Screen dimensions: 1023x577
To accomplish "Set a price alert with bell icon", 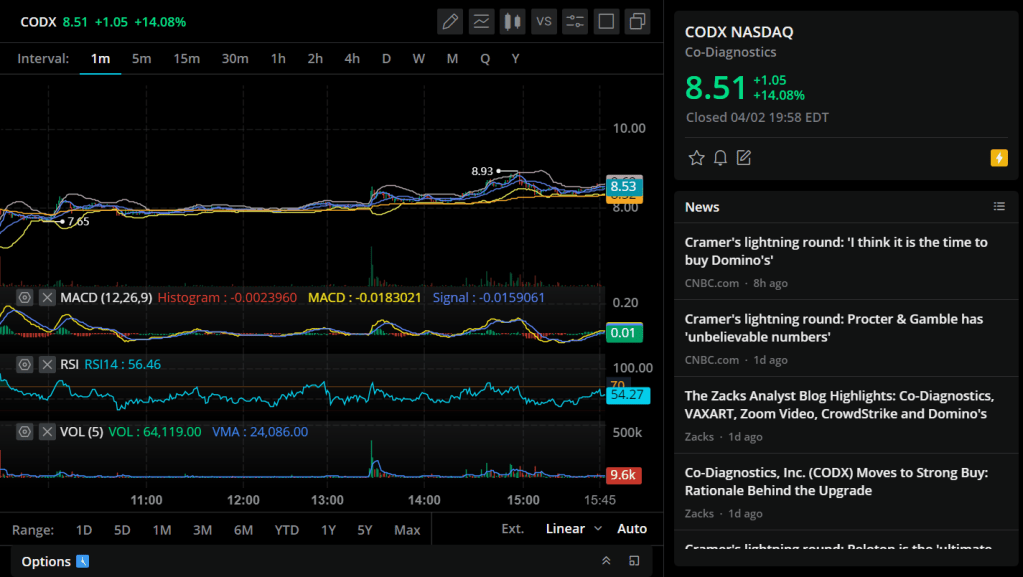I will coord(720,158).
